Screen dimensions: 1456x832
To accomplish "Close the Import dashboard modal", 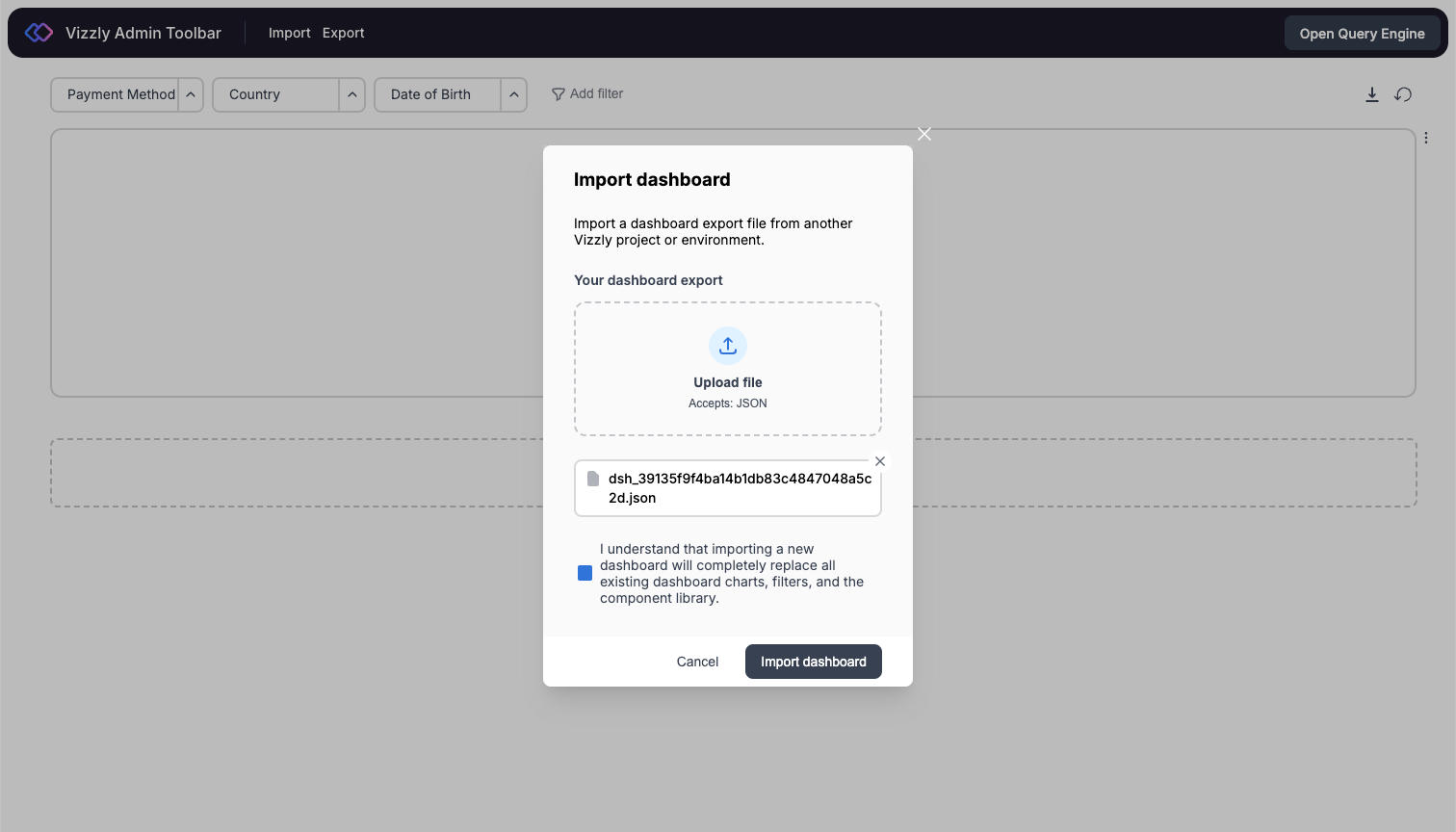I will click(x=924, y=134).
